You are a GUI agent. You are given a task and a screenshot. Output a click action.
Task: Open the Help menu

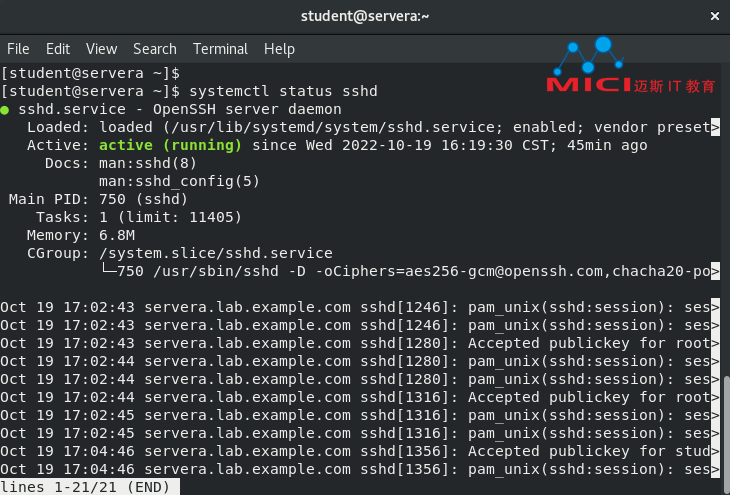click(279, 49)
